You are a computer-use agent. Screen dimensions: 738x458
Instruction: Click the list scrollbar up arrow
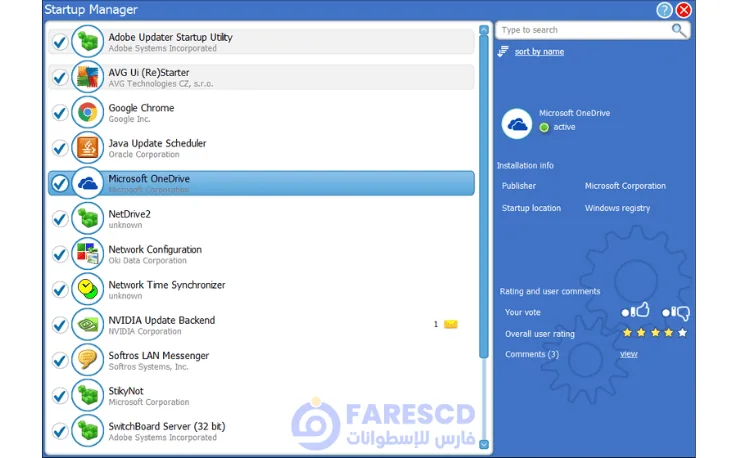pos(483,30)
